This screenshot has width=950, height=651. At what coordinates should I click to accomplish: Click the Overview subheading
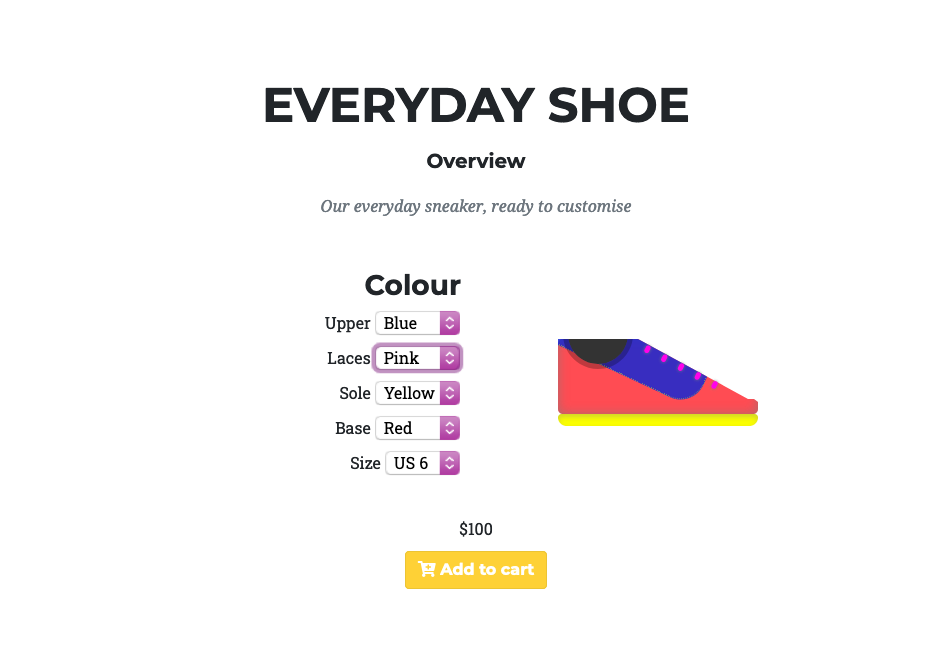476,161
